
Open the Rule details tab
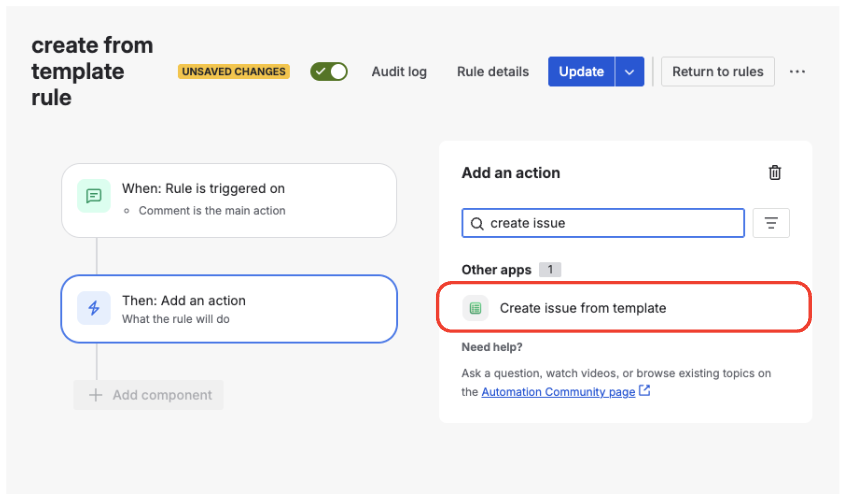pyautogui.click(x=493, y=72)
